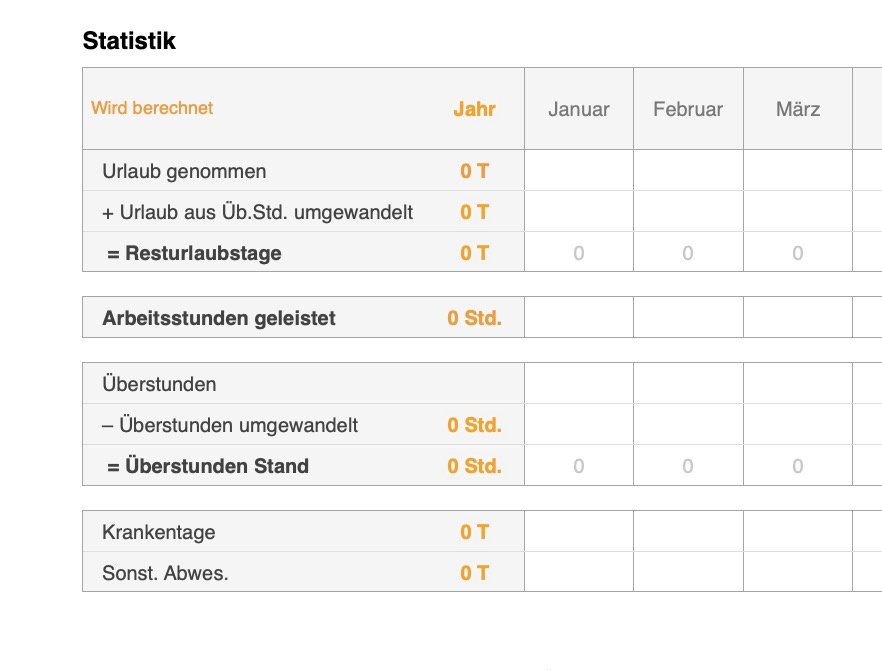Click the 'Arbeitsstunden geleistet' row label
Viewport: 882px width, 670px height.
(x=216, y=317)
